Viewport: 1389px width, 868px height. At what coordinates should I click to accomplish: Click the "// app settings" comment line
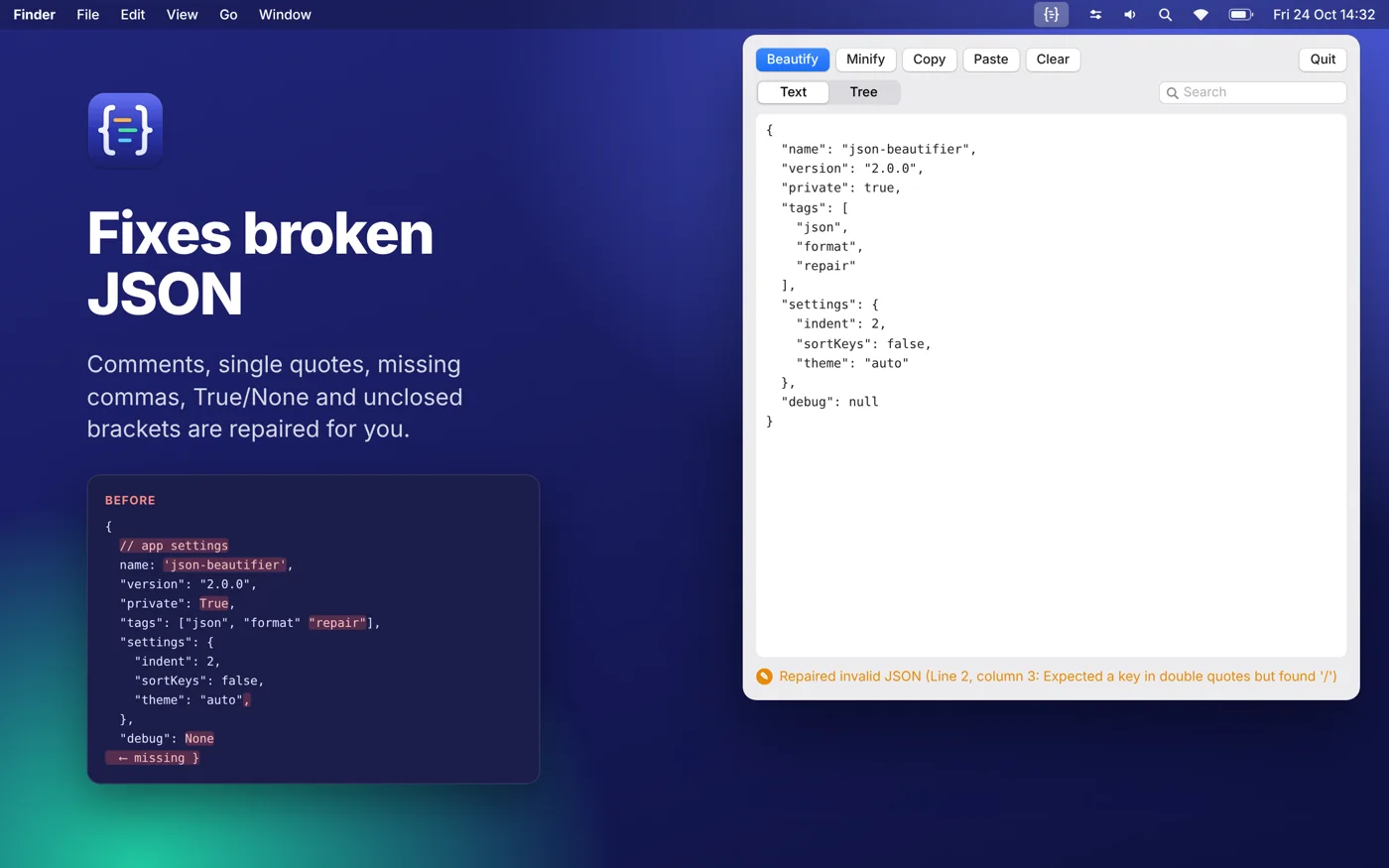pos(174,546)
